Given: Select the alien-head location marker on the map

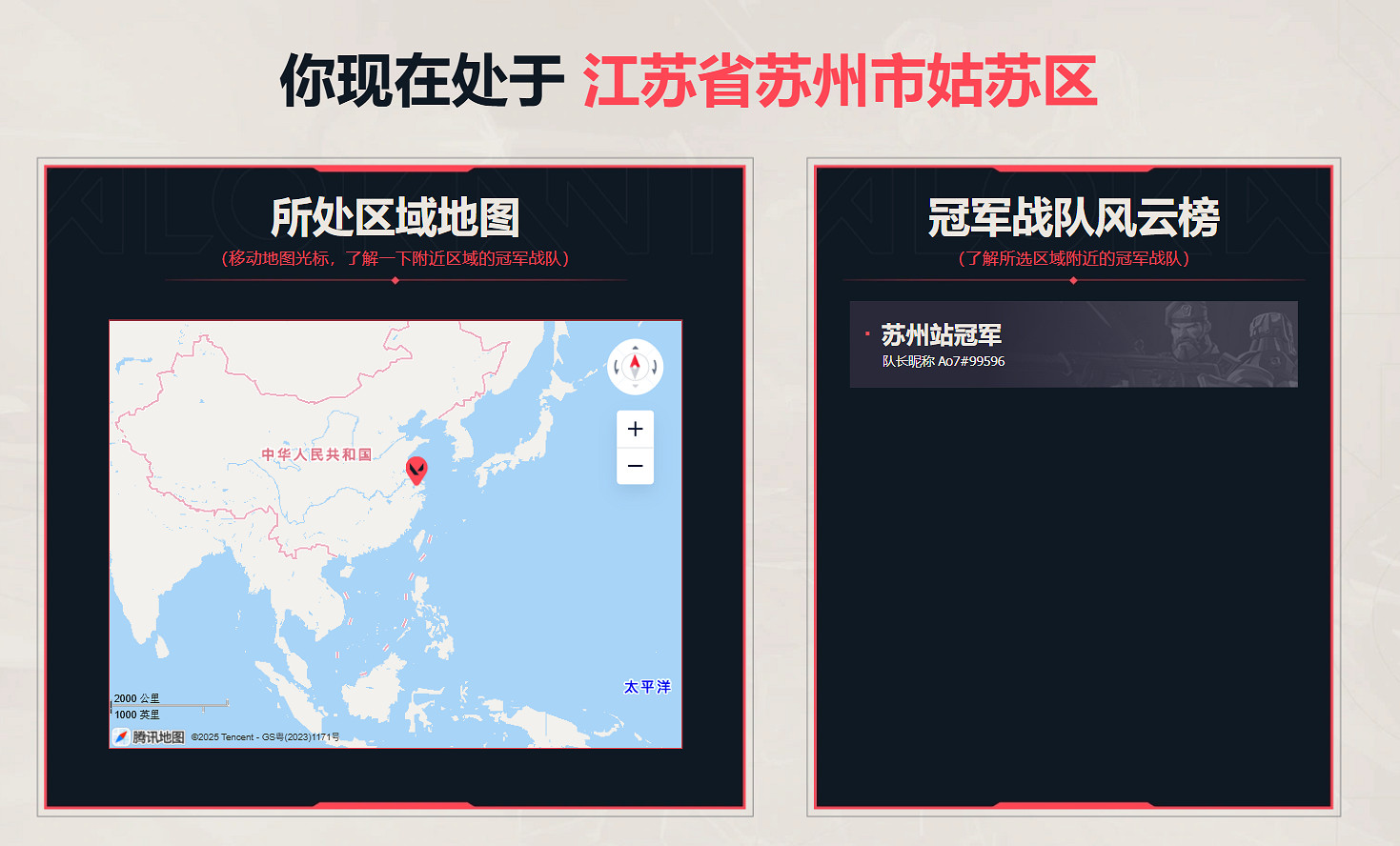Looking at the screenshot, I should coord(416,469).
